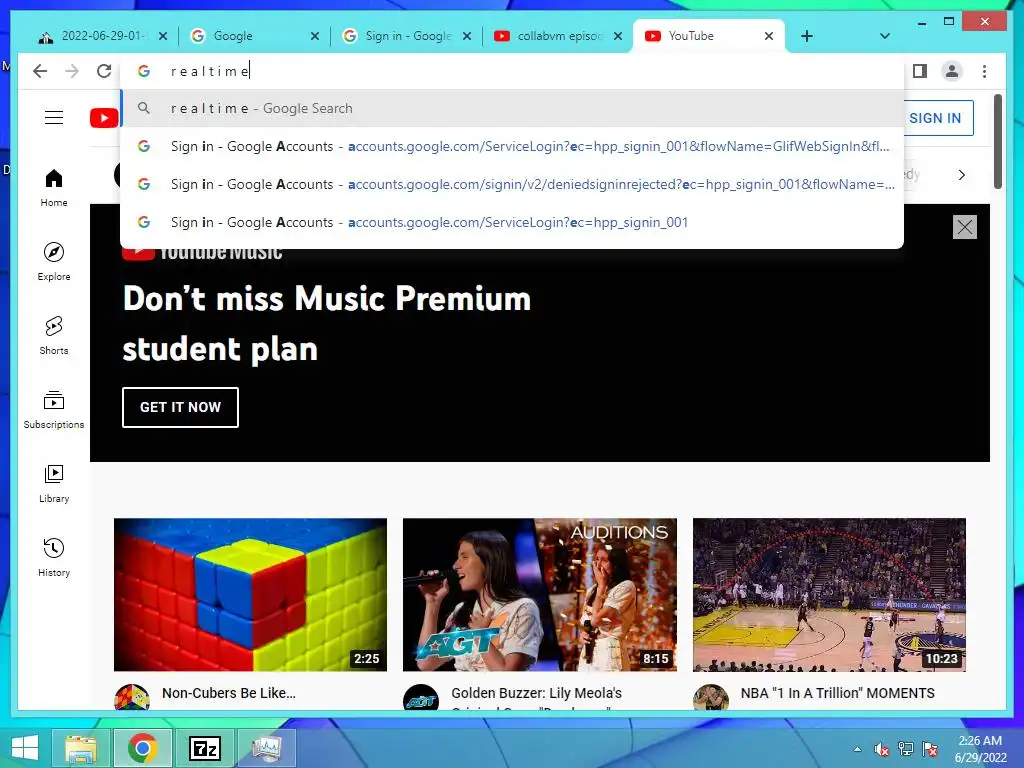
Task: Toggle the Chrome side panel icon
Action: pos(920,71)
